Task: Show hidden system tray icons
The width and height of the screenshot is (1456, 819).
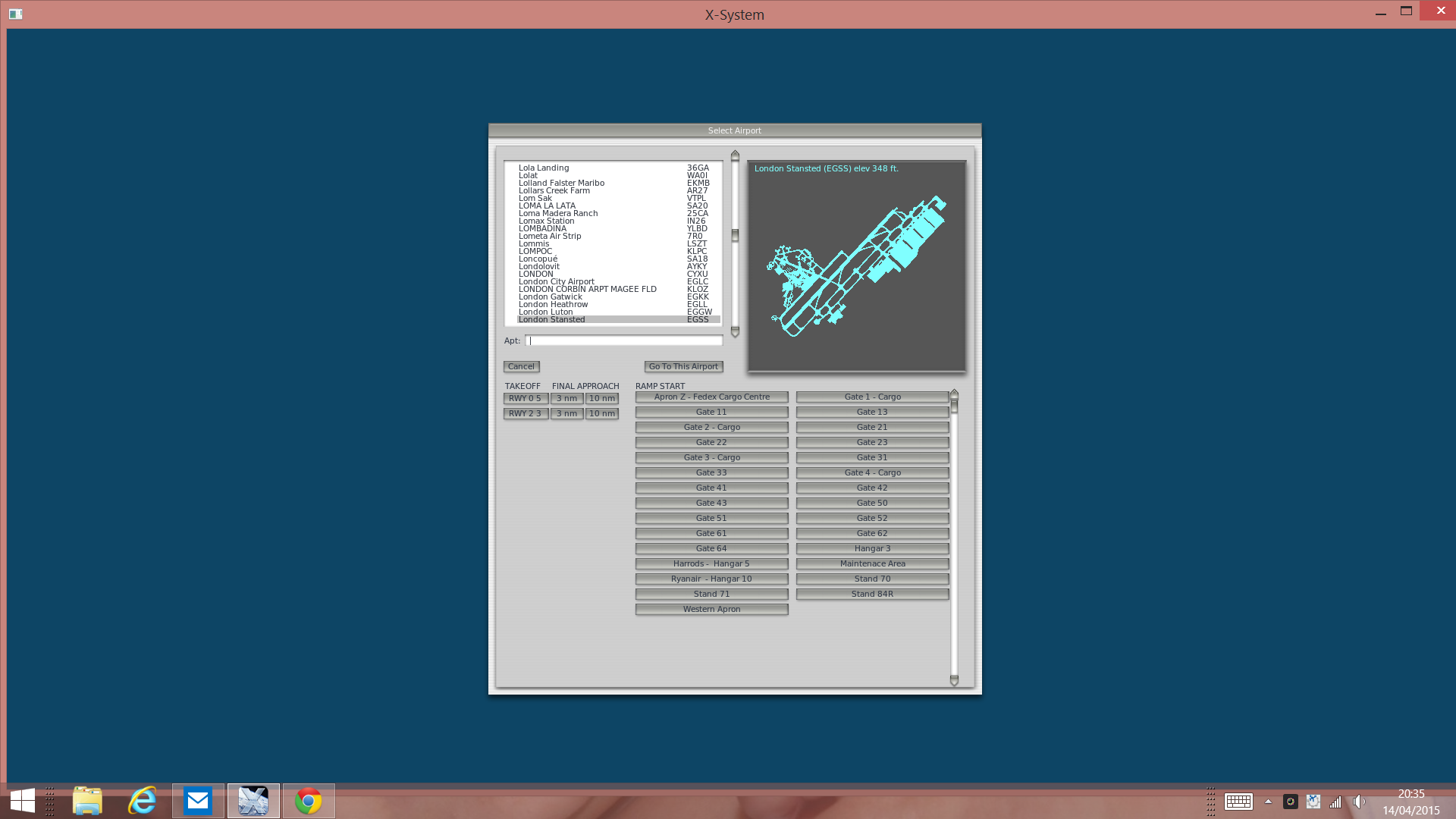Action: point(1268,802)
